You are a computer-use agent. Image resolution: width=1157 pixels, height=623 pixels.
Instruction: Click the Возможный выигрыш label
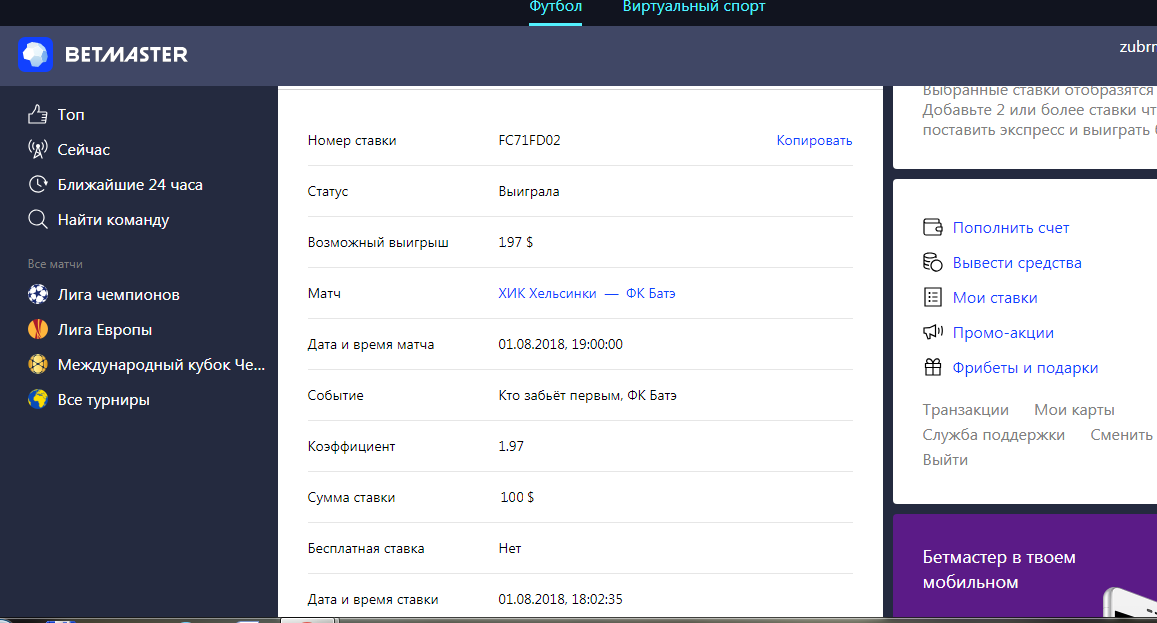coord(378,242)
